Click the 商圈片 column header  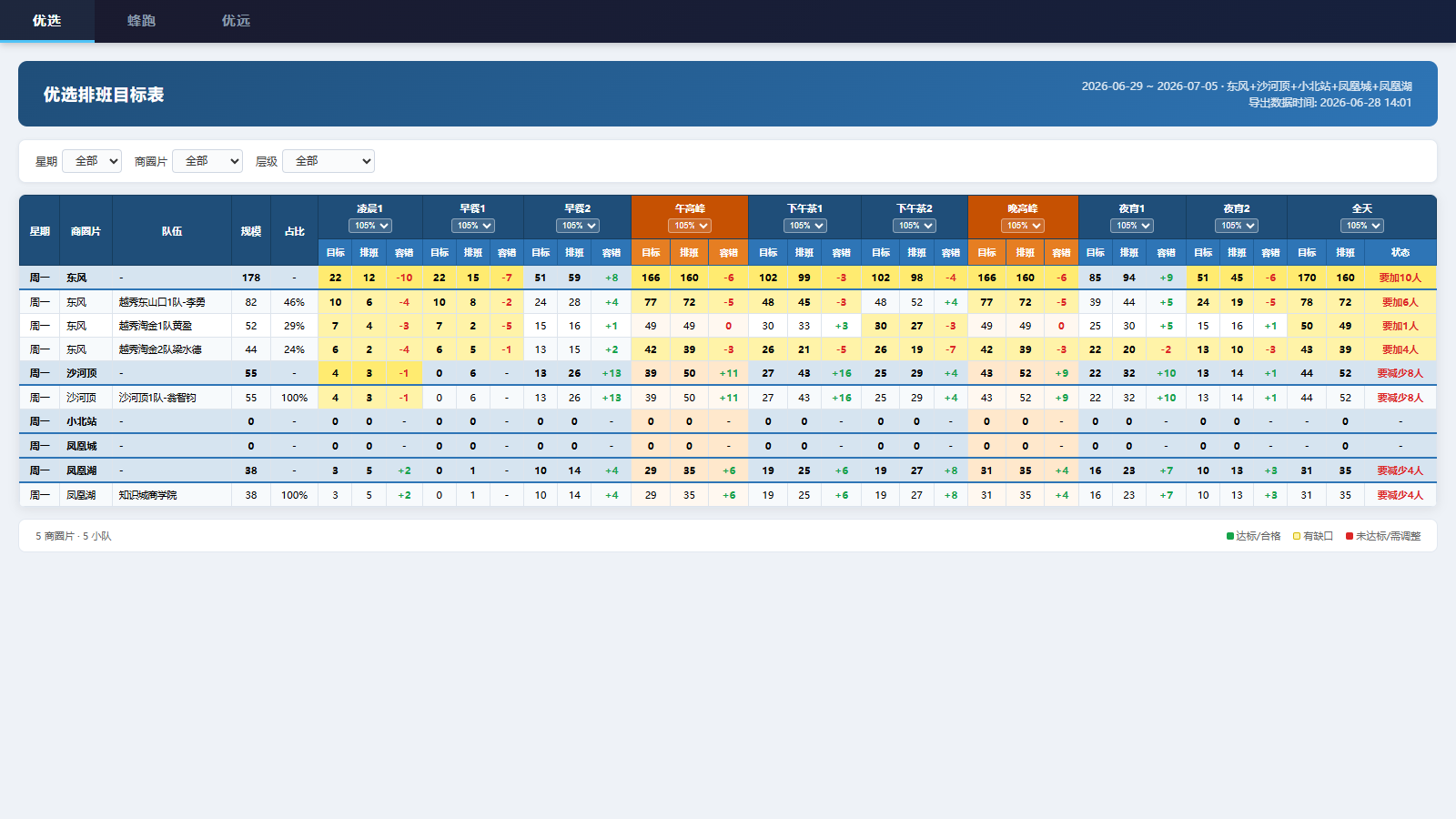click(86, 231)
